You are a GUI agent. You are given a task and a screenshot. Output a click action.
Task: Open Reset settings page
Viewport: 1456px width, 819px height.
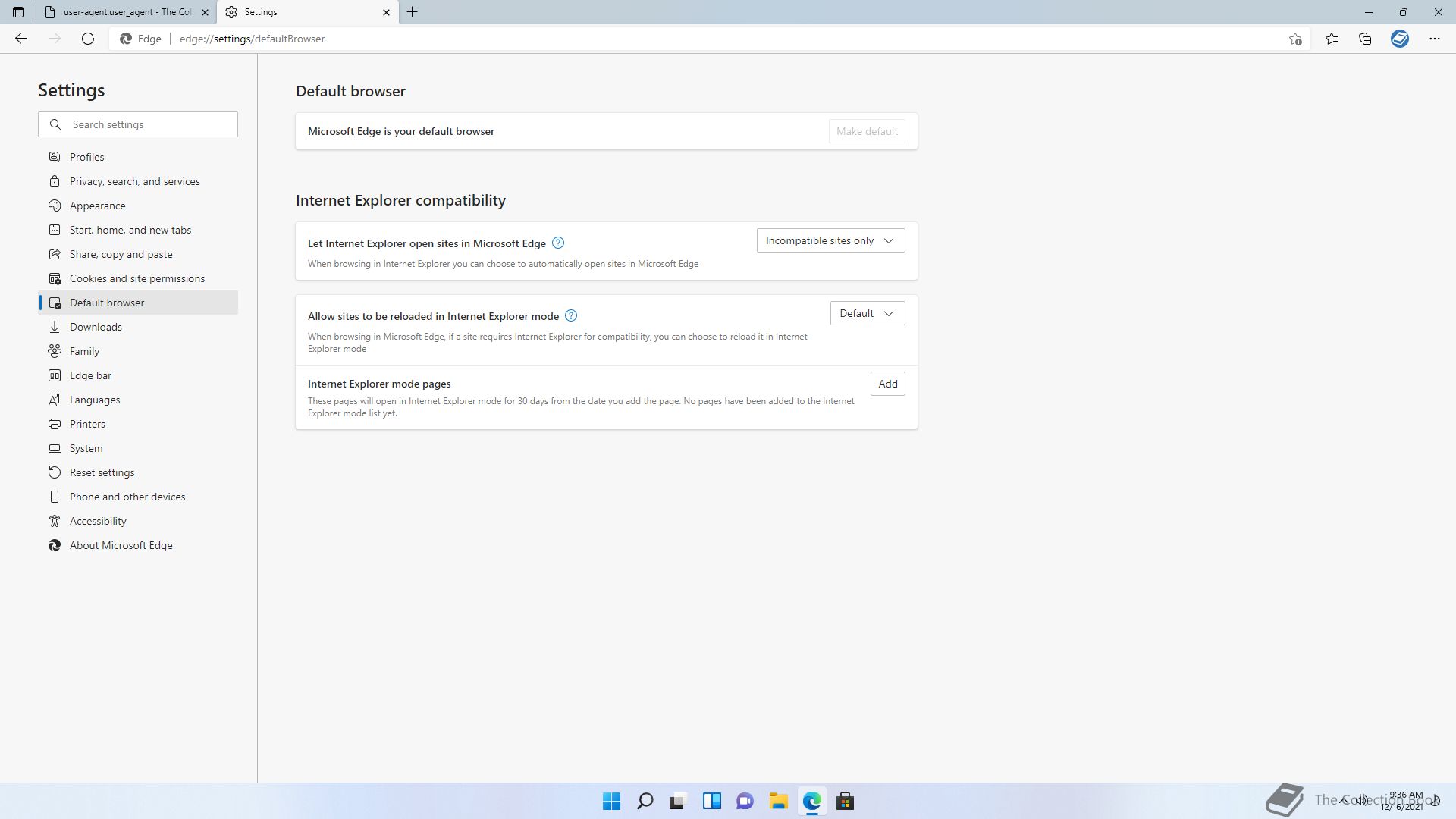coord(138,472)
